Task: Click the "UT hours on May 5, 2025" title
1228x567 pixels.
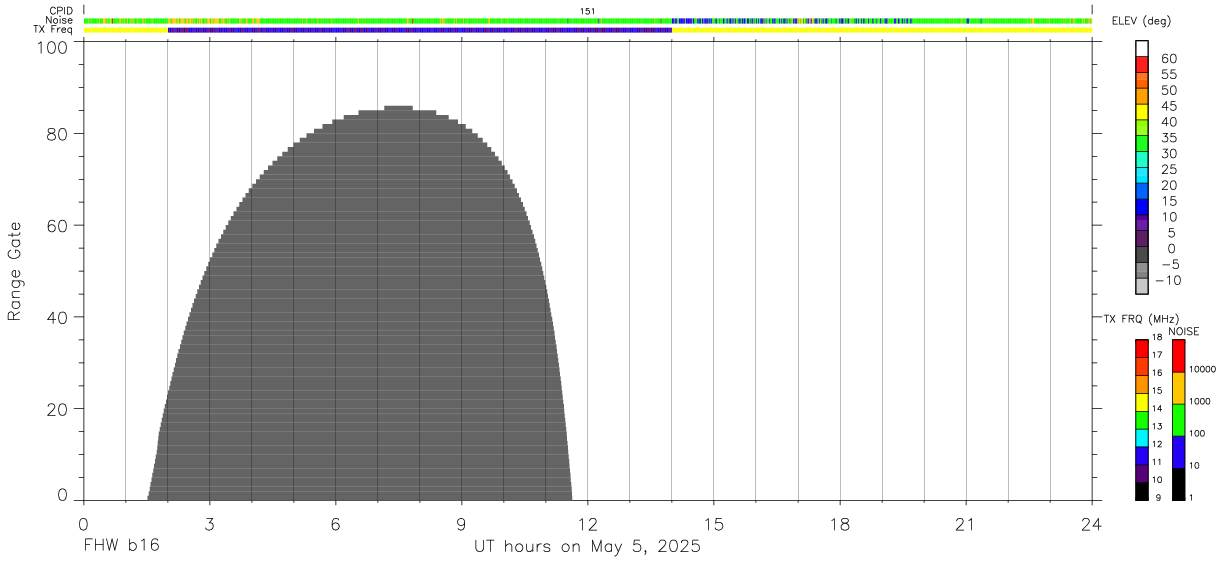Action: tap(587, 547)
